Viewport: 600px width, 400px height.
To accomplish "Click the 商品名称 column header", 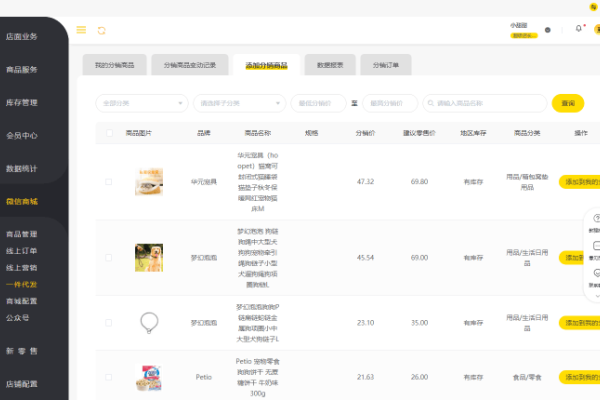I will point(258,133).
